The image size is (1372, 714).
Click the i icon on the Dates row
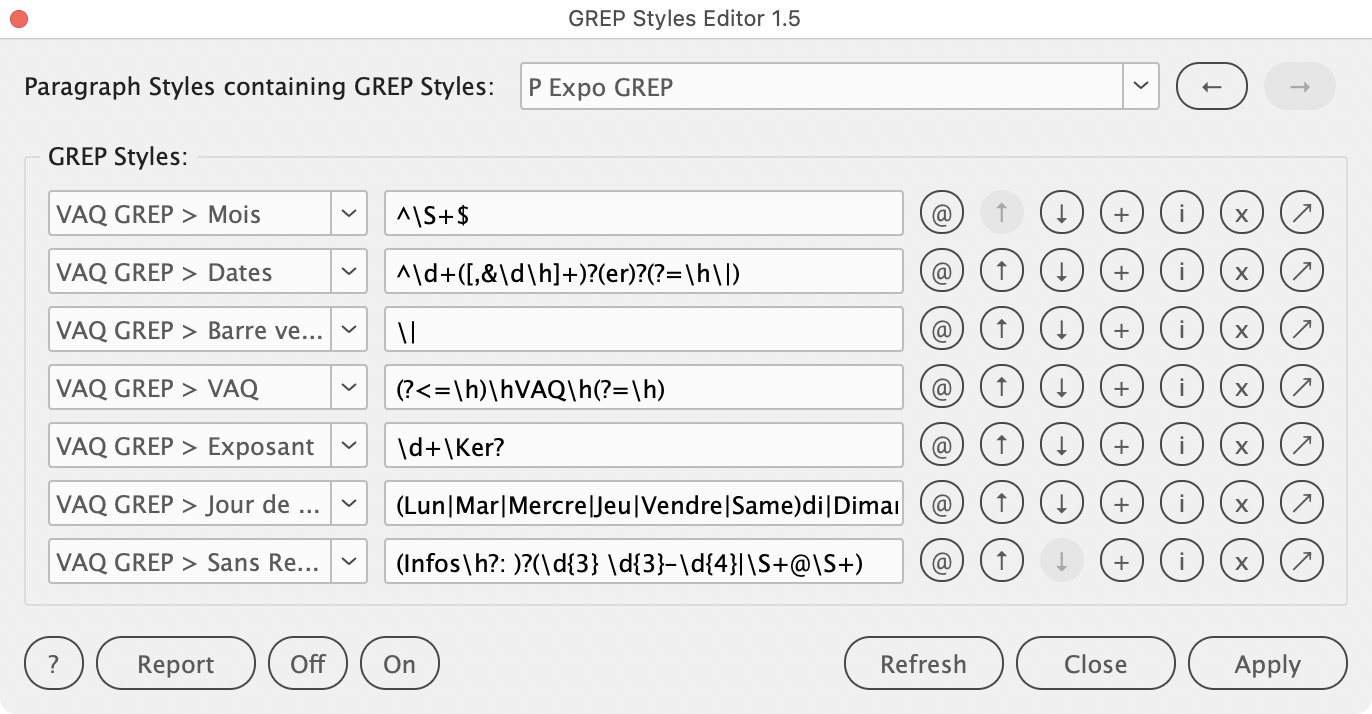pos(1181,271)
